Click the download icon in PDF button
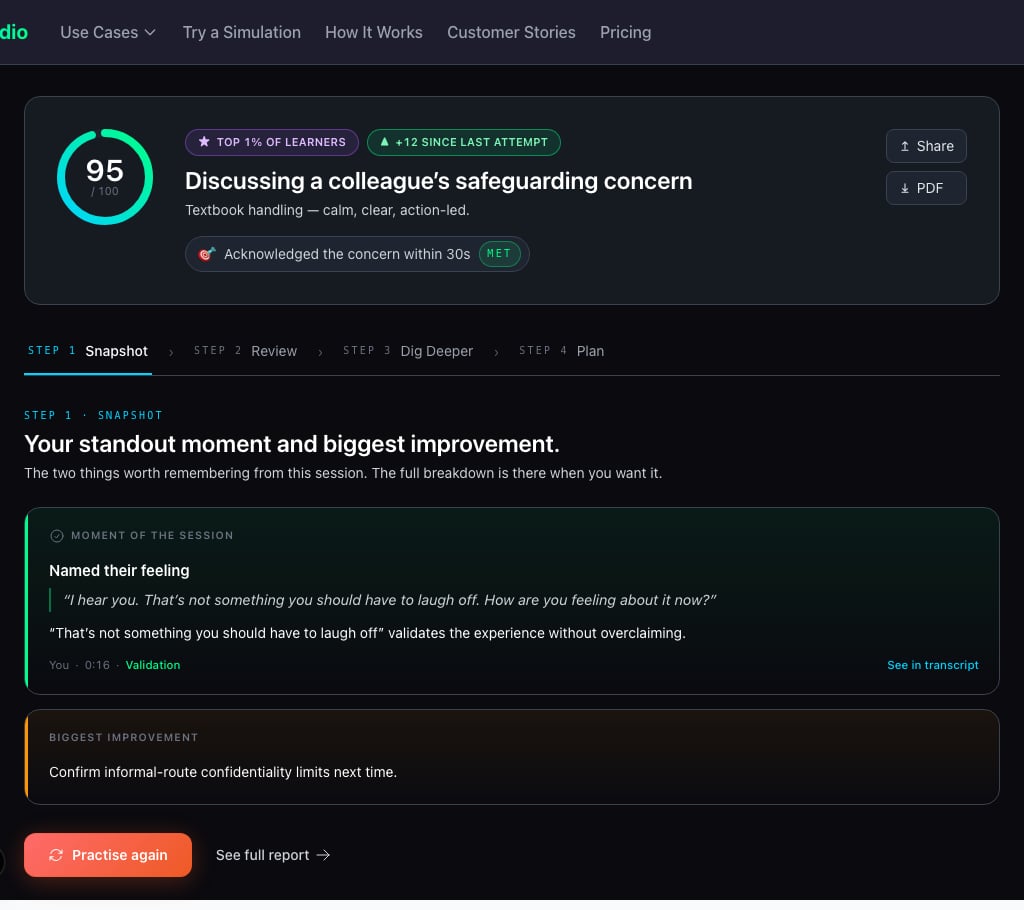 [x=904, y=188]
